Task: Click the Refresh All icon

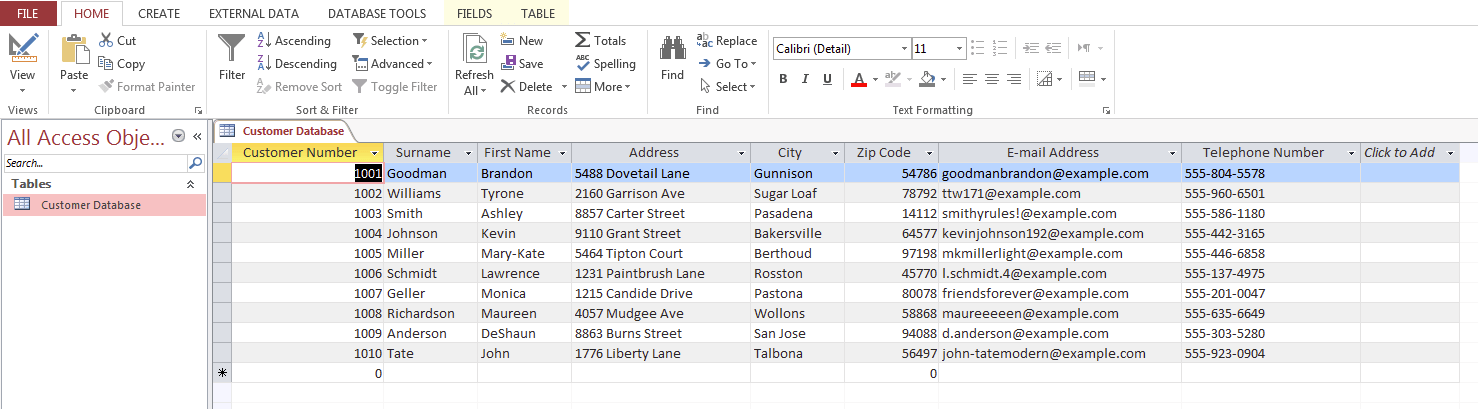Action: click(x=474, y=50)
